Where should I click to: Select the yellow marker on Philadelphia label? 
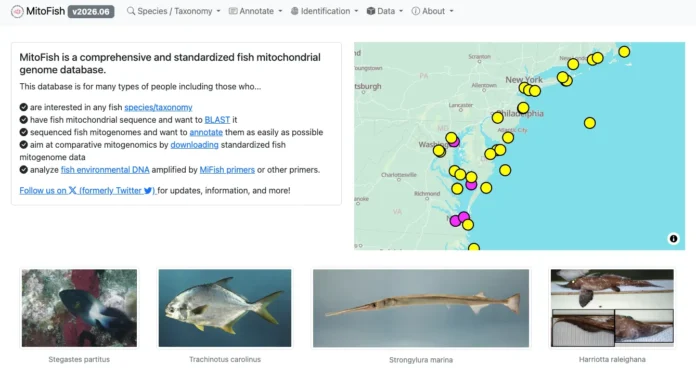point(523,108)
